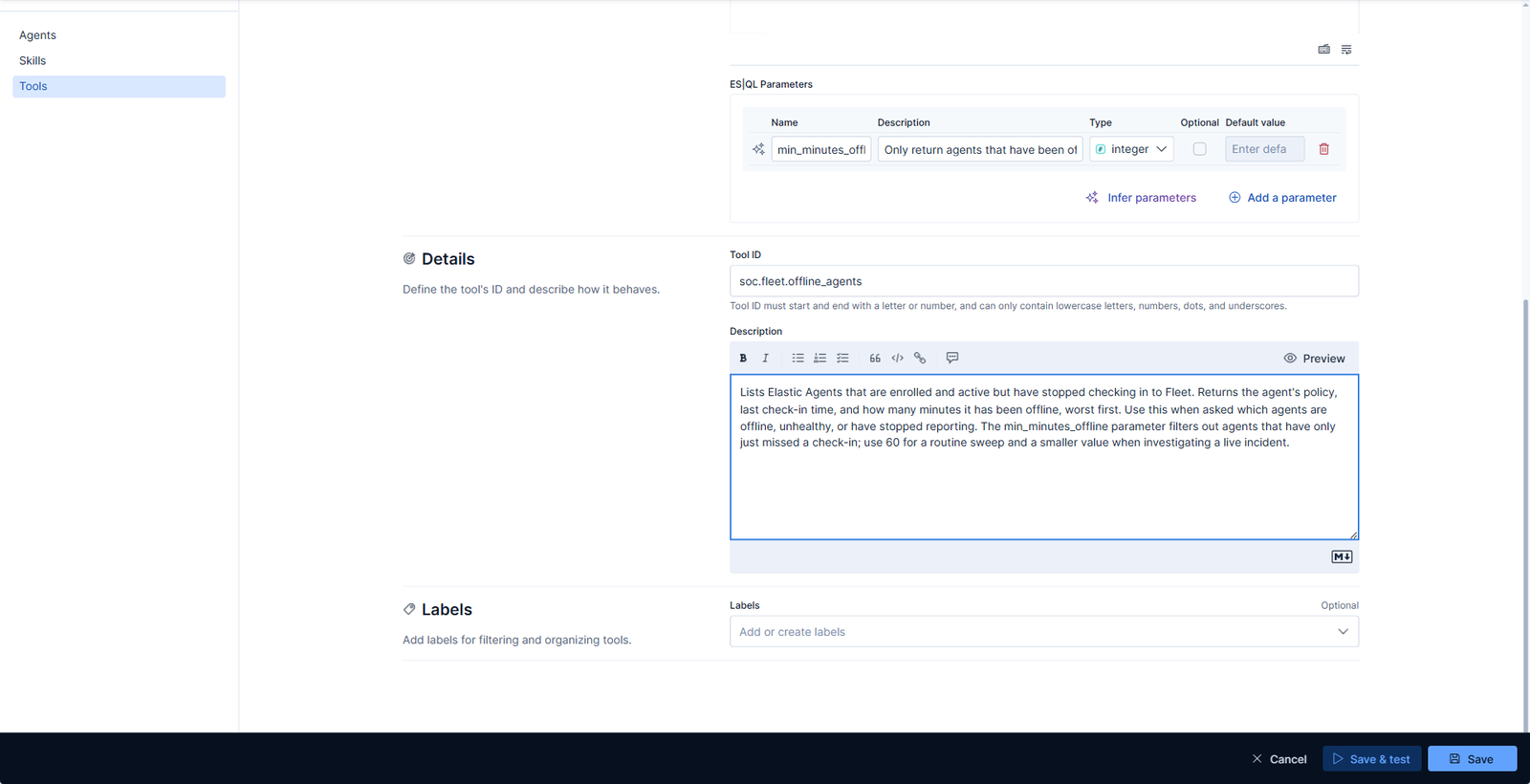Viewport: 1530px width, 784px height.
Task: Insert block quote
Action: click(875, 359)
